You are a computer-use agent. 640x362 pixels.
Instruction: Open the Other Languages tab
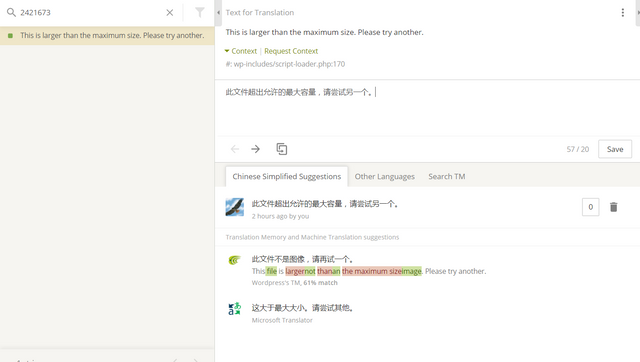click(x=384, y=176)
